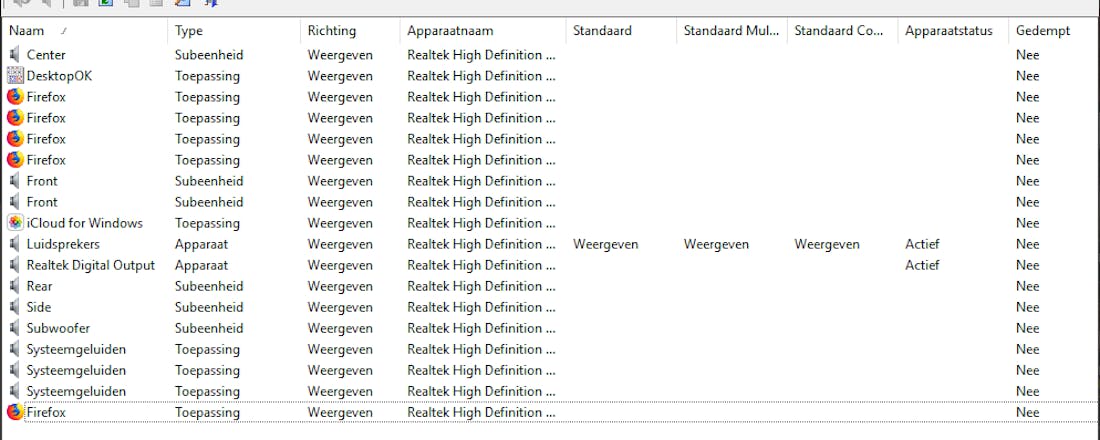1100x440 pixels.
Task: Click the speaker icon beside Subwoofer
Action: [15, 328]
